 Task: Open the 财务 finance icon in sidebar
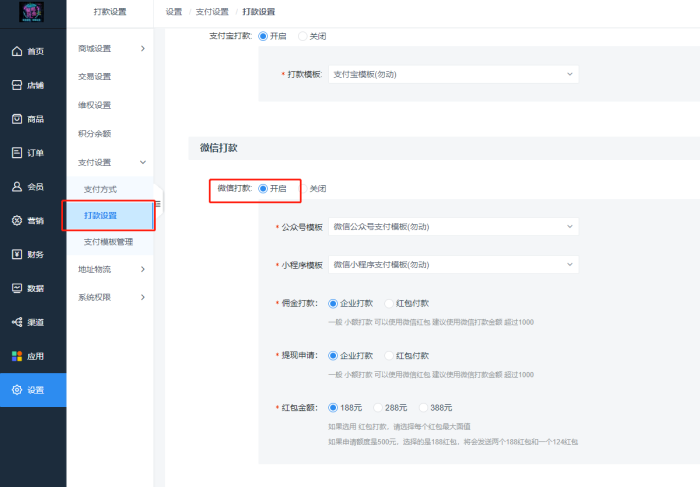[x=17, y=254]
